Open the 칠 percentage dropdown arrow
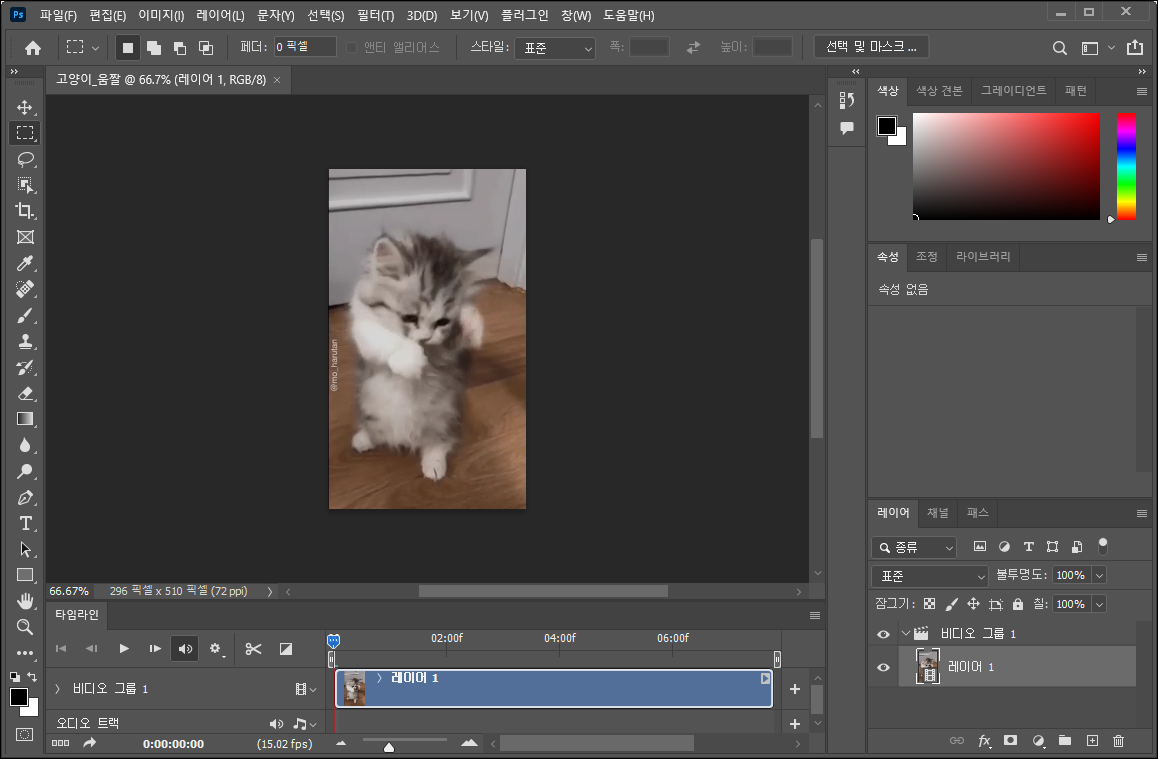The image size is (1158, 759). click(x=1100, y=604)
